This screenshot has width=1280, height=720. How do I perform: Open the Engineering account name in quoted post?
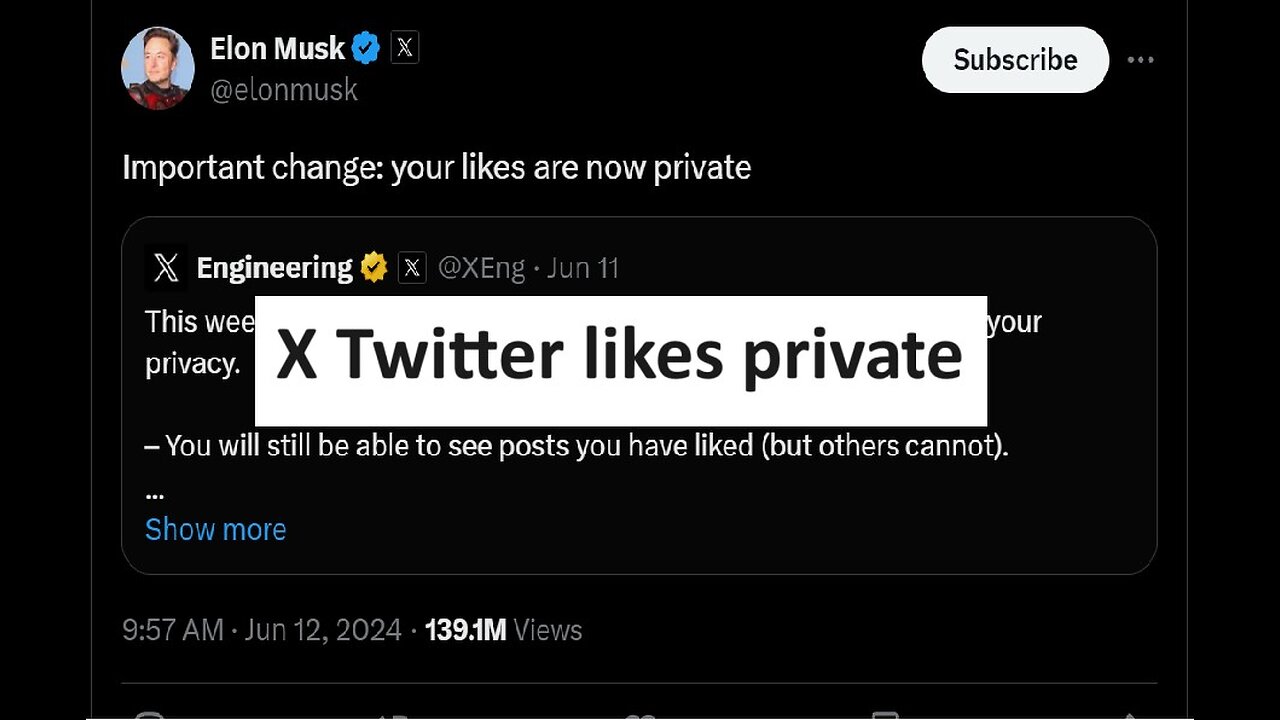click(x=274, y=268)
